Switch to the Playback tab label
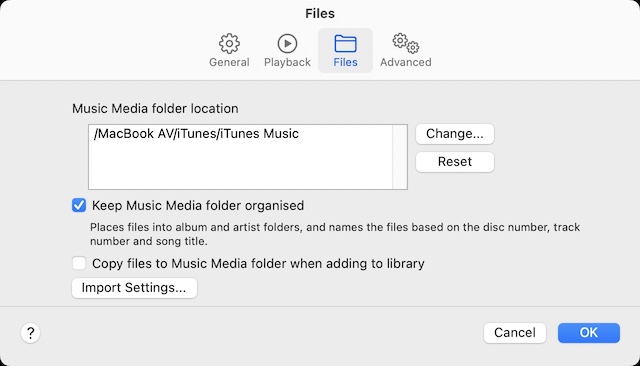640x366 pixels. (x=287, y=62)
